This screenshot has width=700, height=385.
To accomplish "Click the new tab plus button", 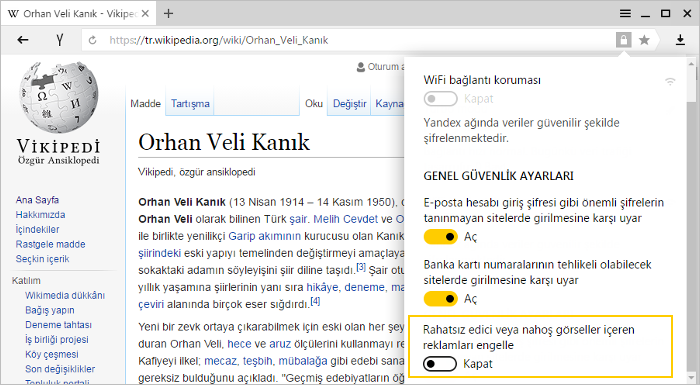I will [168, 13].
